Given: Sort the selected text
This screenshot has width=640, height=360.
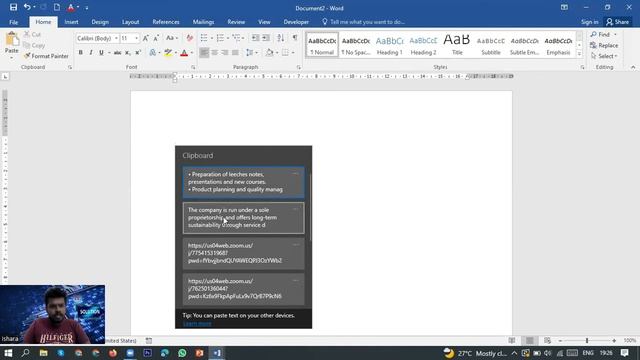Looking at the screenshot, I should coord(280,38).
